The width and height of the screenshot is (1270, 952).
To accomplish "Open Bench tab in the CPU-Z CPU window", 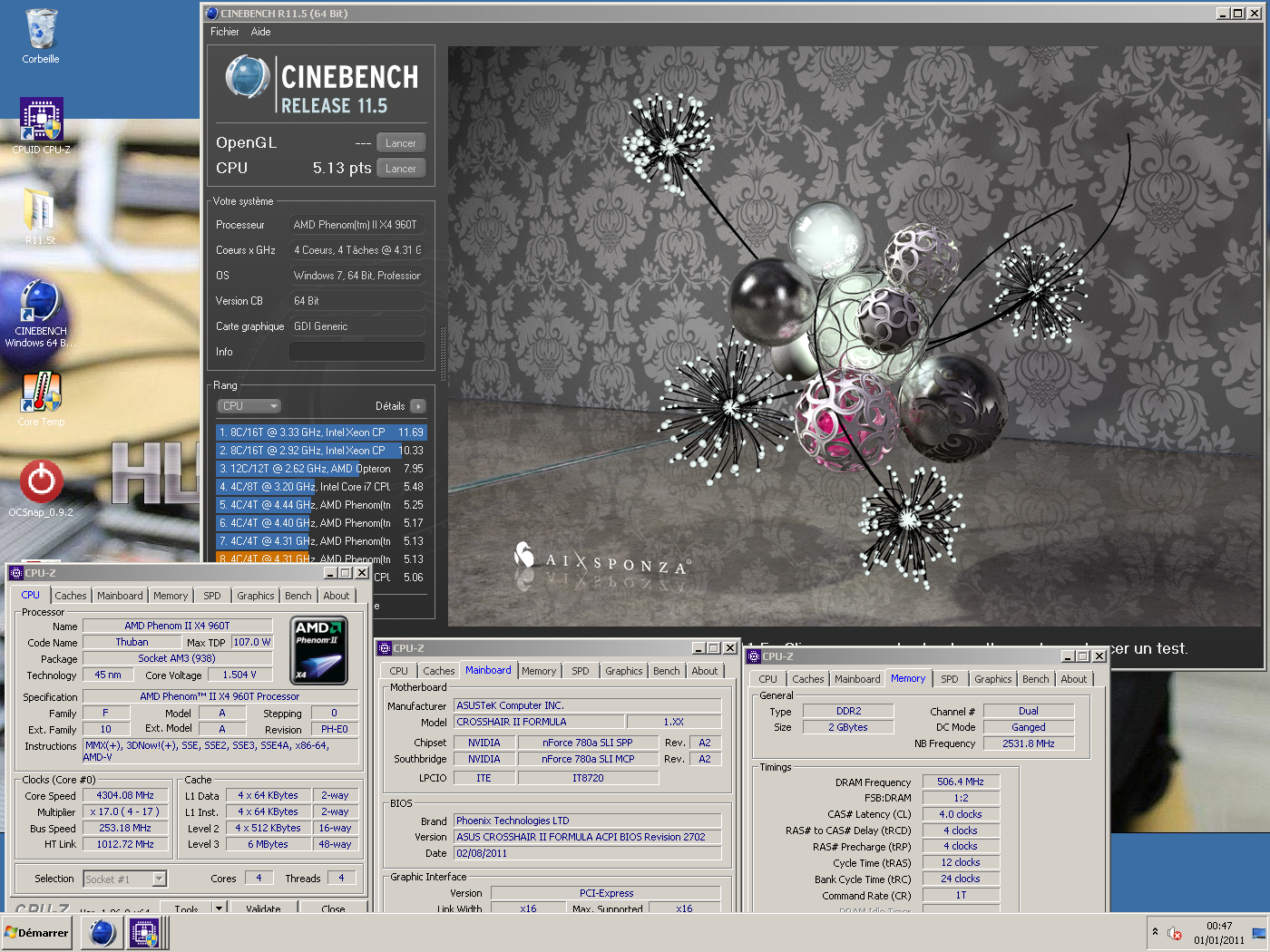I will [298, 596].
